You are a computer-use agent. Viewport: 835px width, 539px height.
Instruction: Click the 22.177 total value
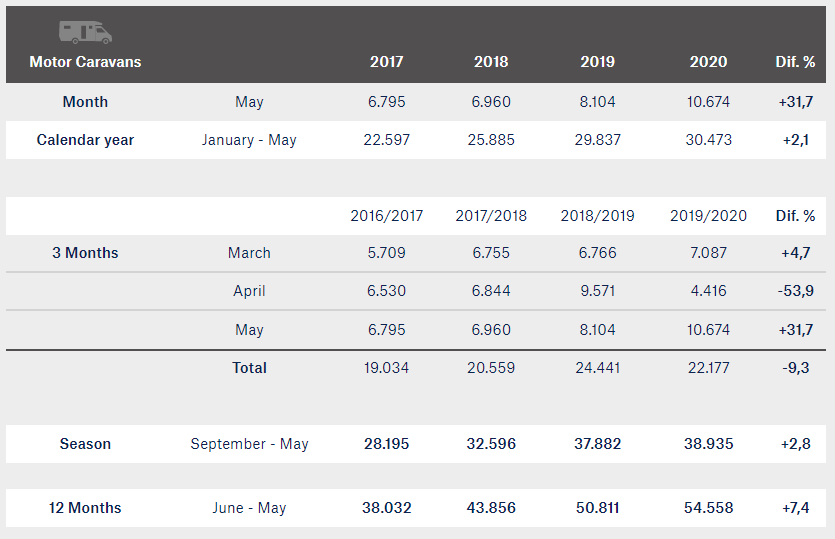[708, 368]
